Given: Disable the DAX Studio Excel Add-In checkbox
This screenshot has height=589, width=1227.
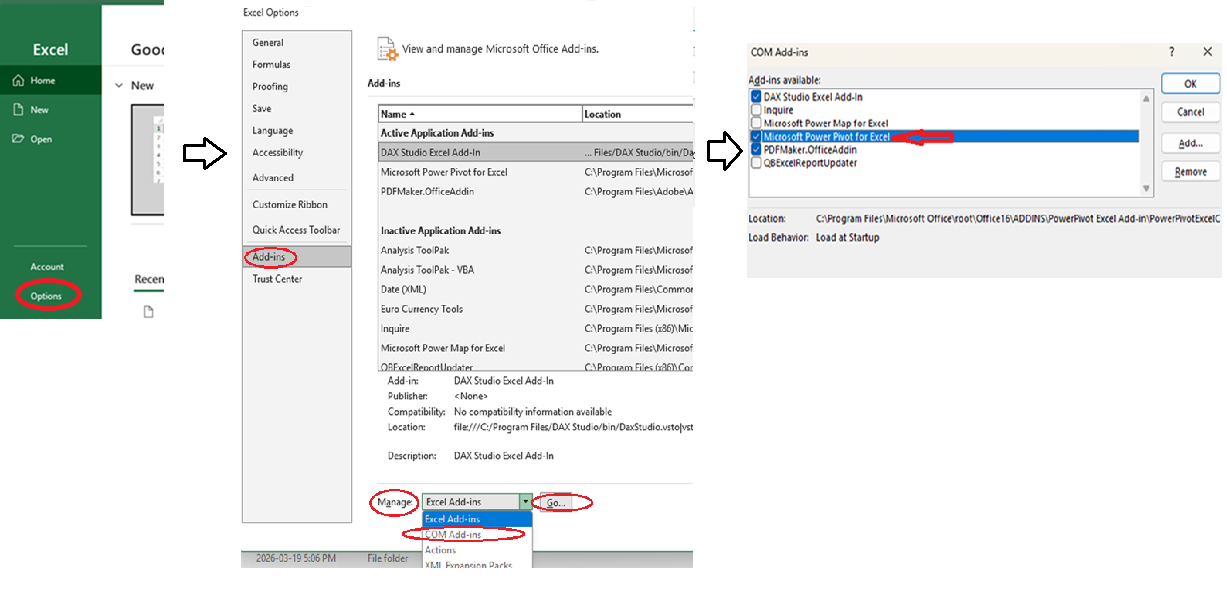Looking at the screenshot, I should coord(755,96).
